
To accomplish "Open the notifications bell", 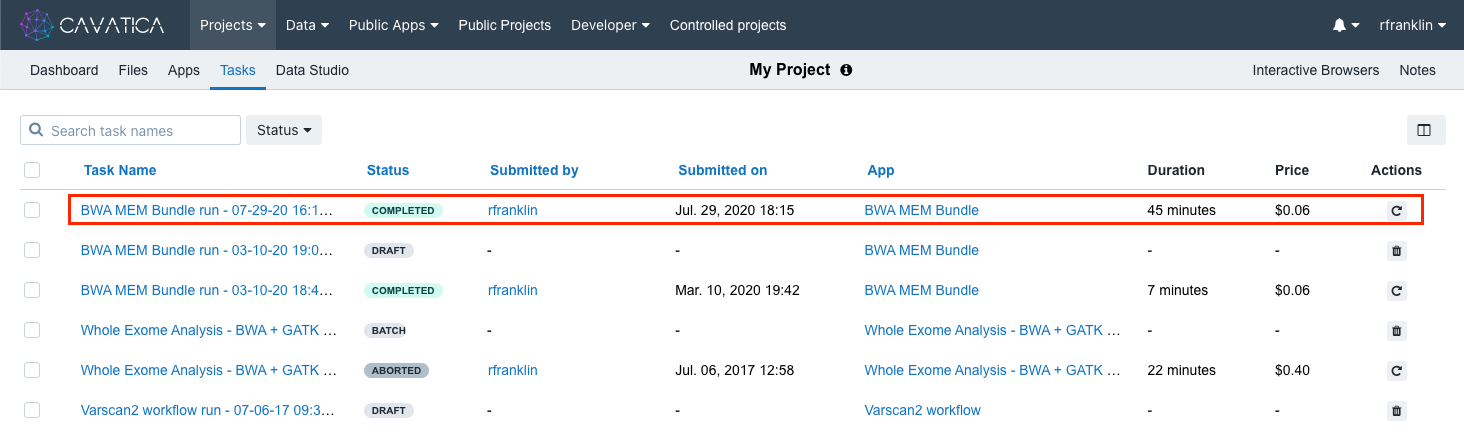I will [x=1339, y=26].
